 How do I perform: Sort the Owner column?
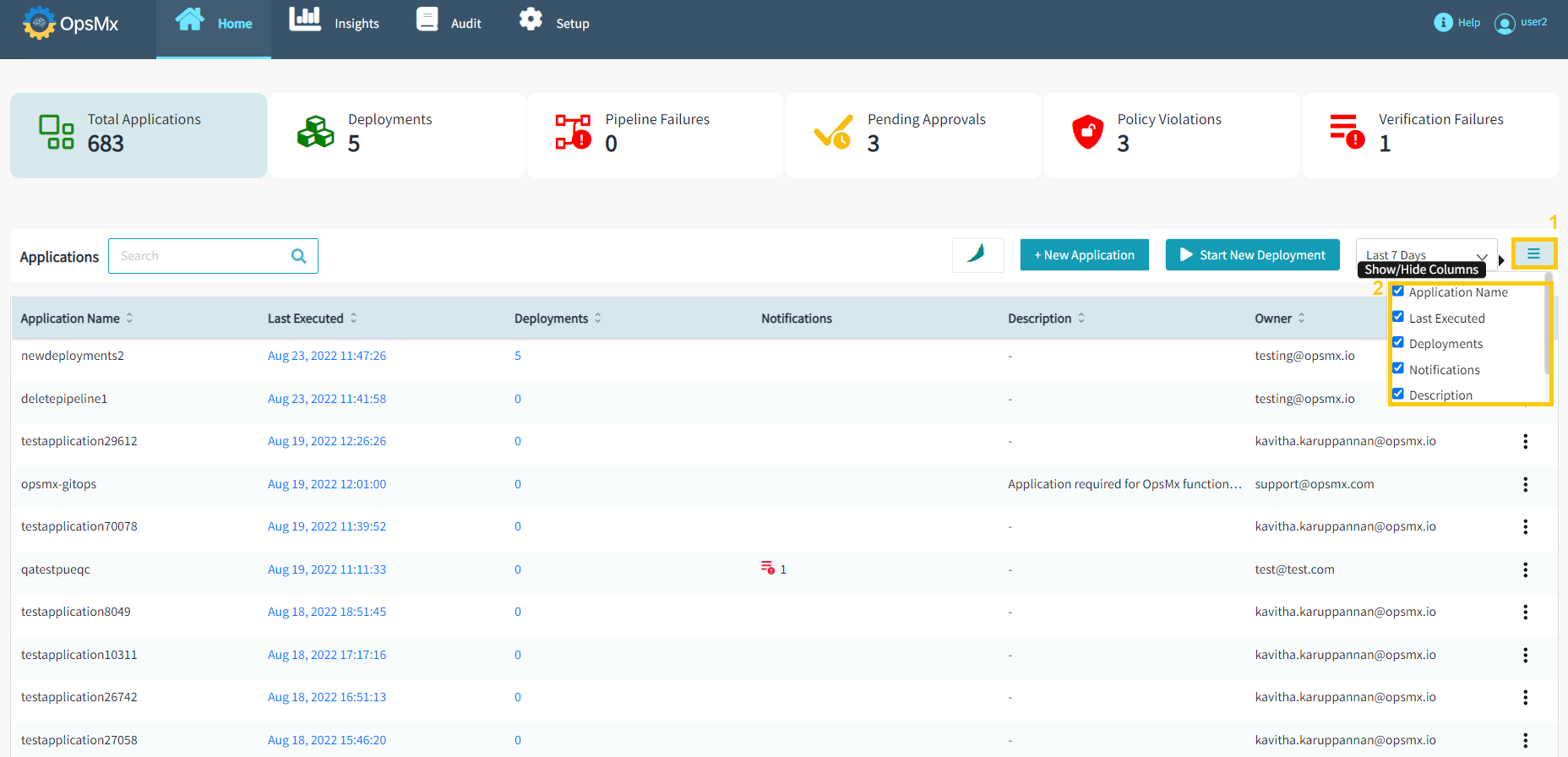1301,319
